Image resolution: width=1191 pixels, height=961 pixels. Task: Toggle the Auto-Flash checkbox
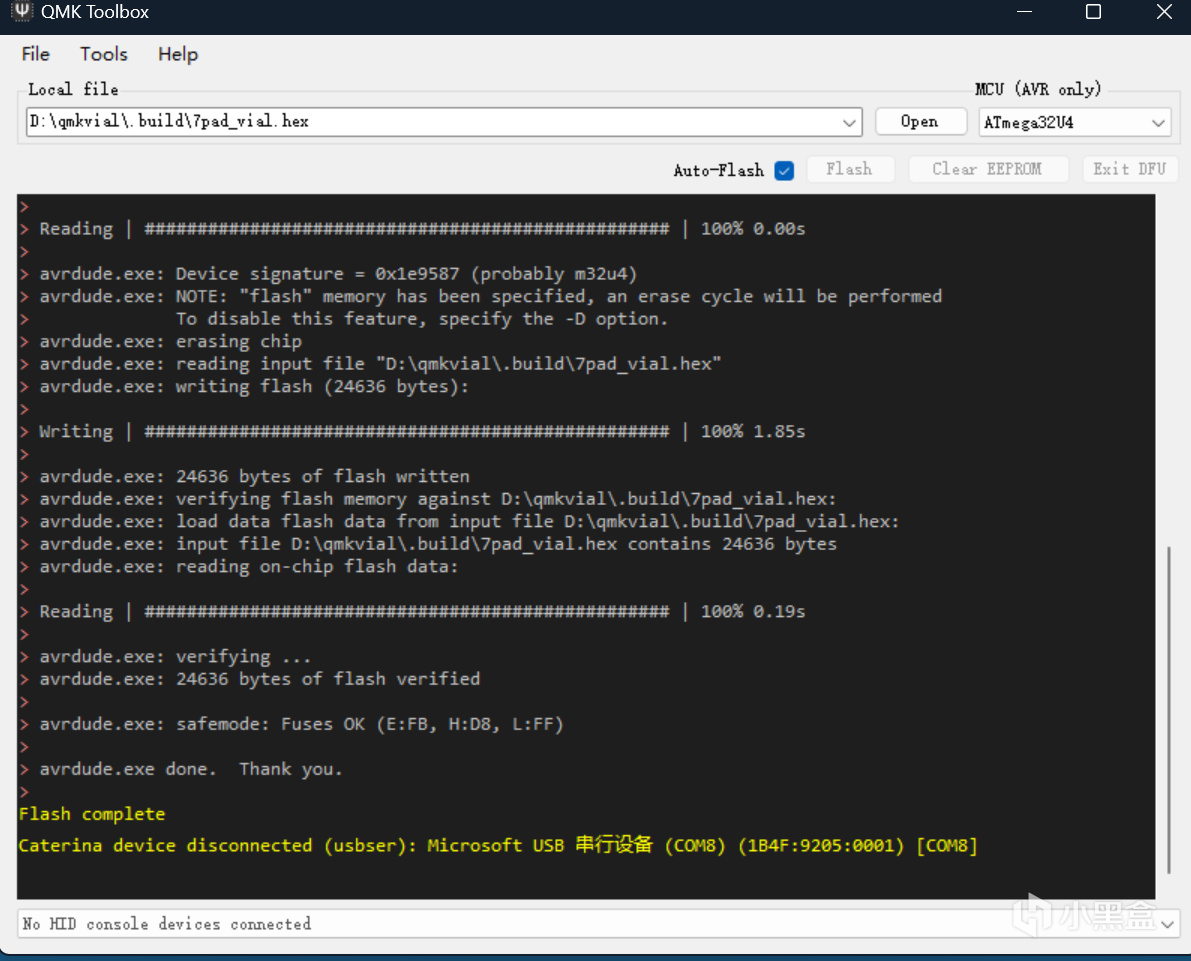click(784, 170)
